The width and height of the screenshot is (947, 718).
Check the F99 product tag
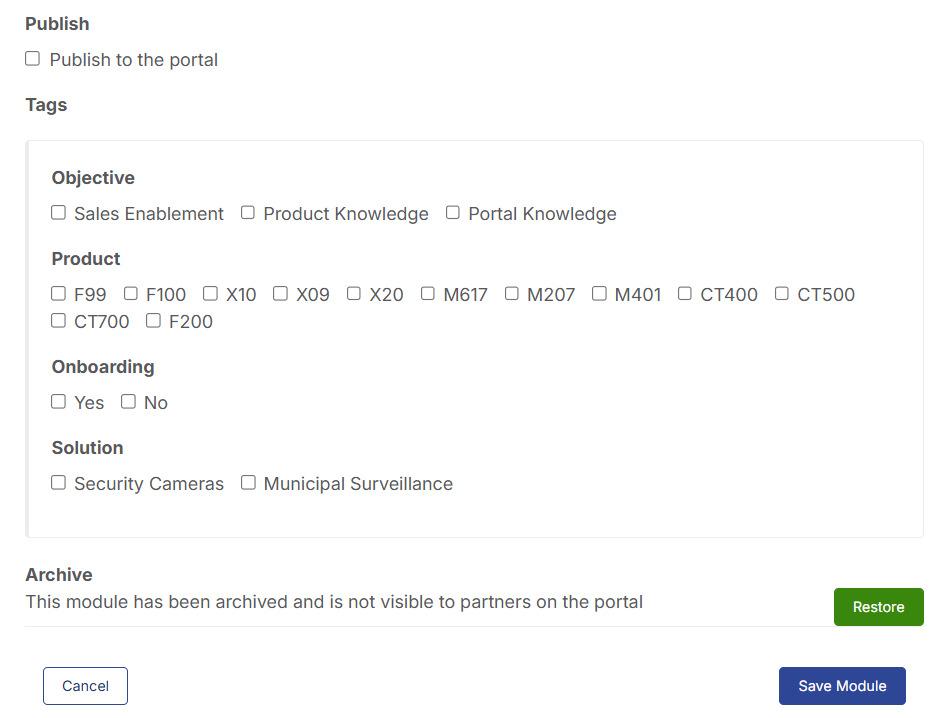pos(59,293)
